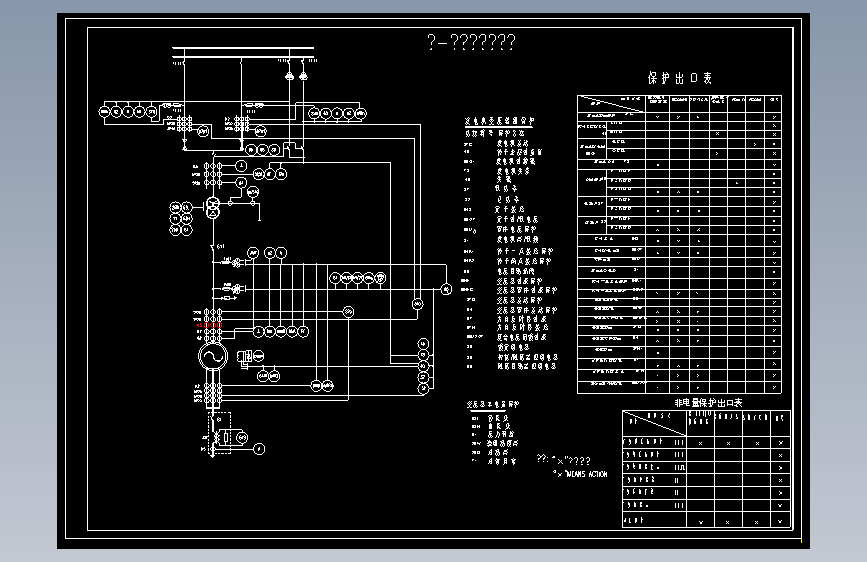Pick the dashed-outline grounding transformer box
The image size is (867, 562).
tap(220, 433)
